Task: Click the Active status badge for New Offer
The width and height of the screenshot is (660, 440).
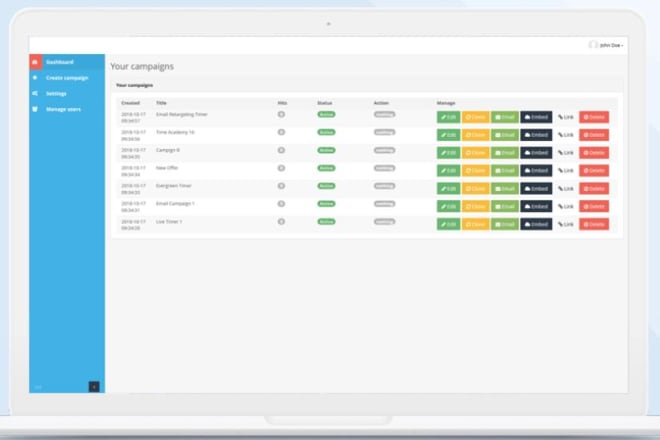Action: [326, 168]
